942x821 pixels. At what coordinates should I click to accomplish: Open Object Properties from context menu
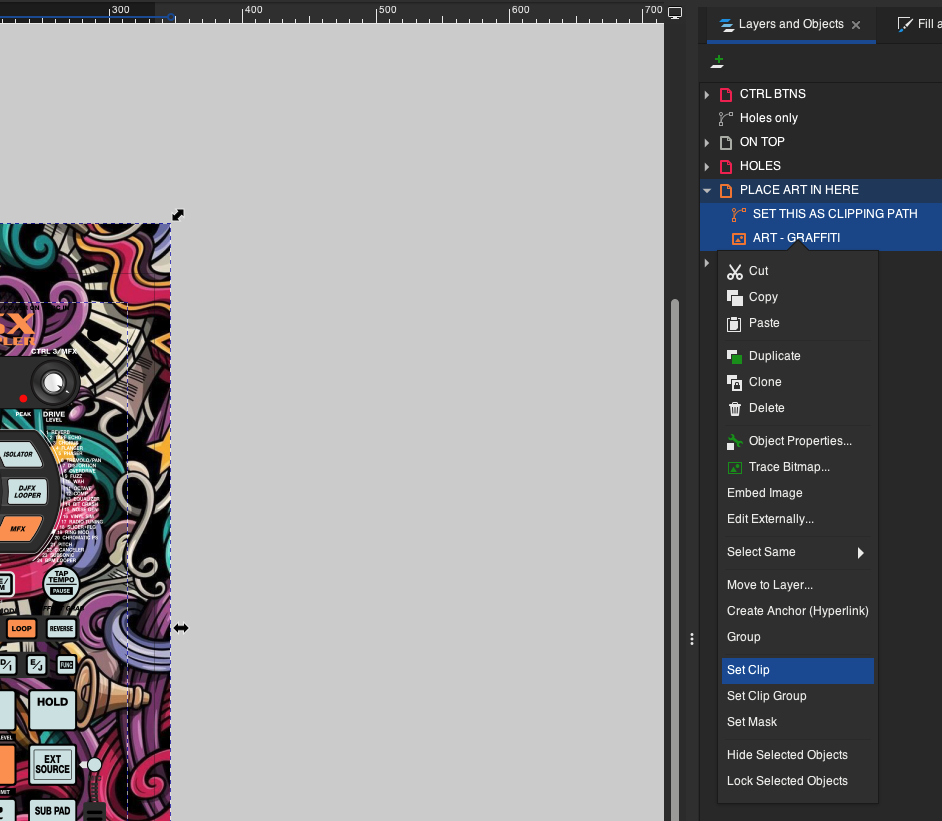coord(800,441)
